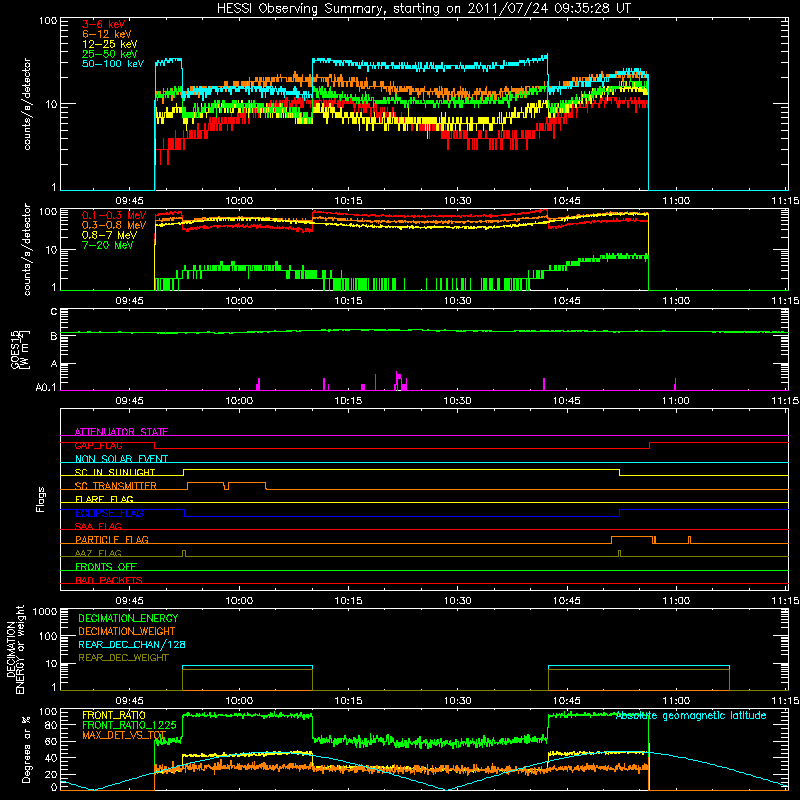Click counts/s/detector axis title of top panel
The image size is (800, 800).
(x=27, y=104)
